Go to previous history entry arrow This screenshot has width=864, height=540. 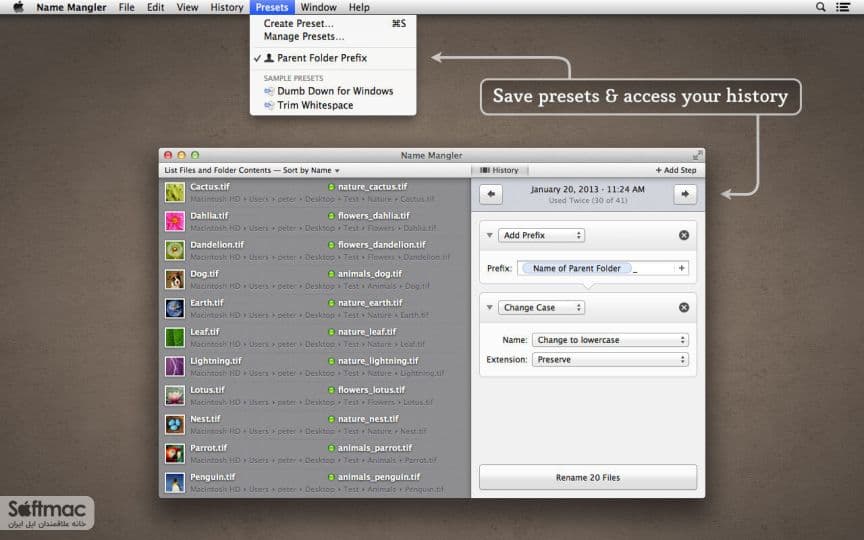[490, 194]
